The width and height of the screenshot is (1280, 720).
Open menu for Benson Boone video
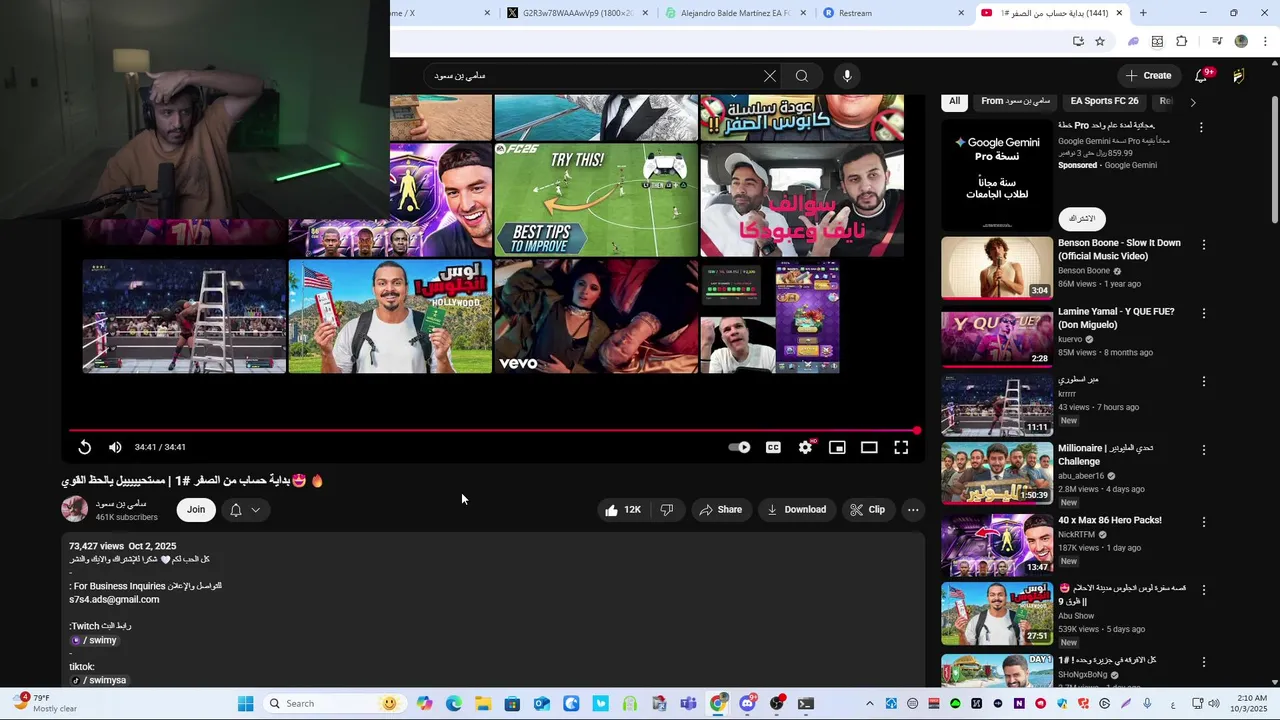click(1203, 245)
